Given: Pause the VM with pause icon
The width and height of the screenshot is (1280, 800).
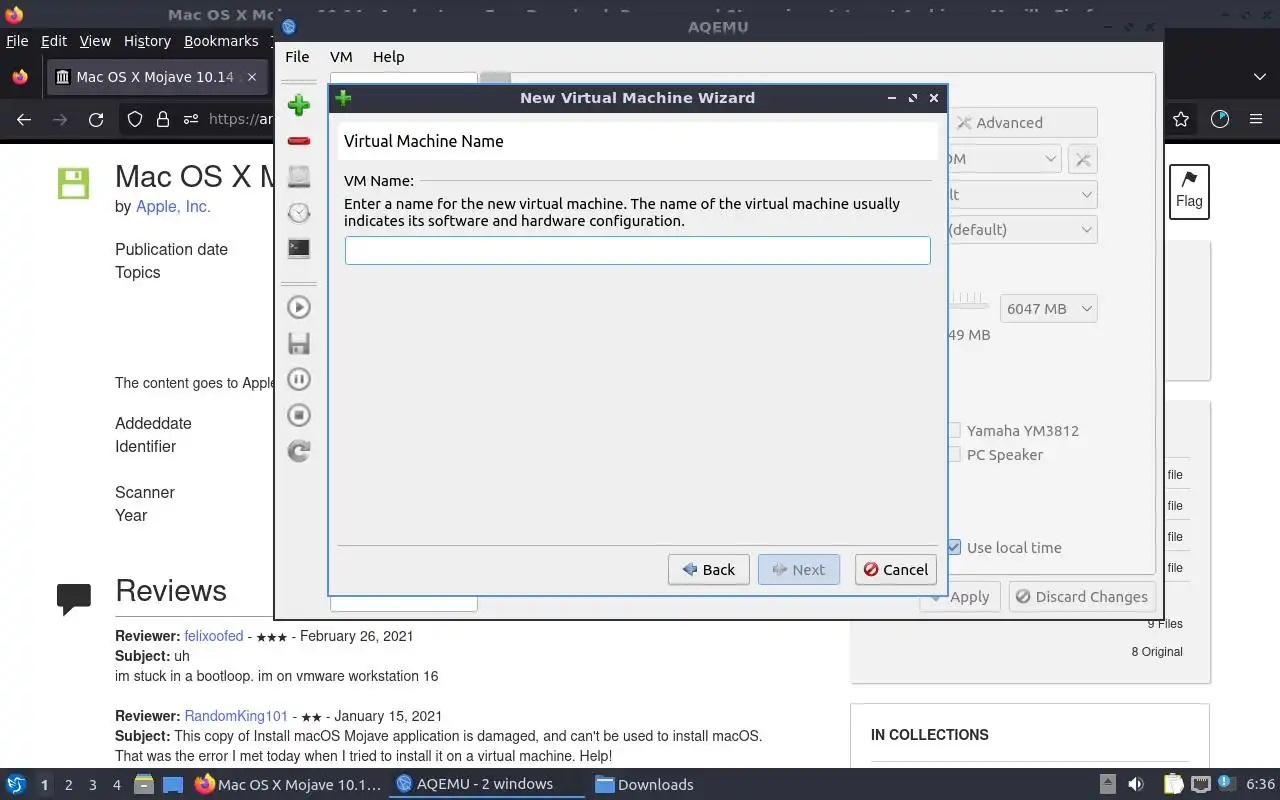Looking at the screenshot, I should pos(298,379).
